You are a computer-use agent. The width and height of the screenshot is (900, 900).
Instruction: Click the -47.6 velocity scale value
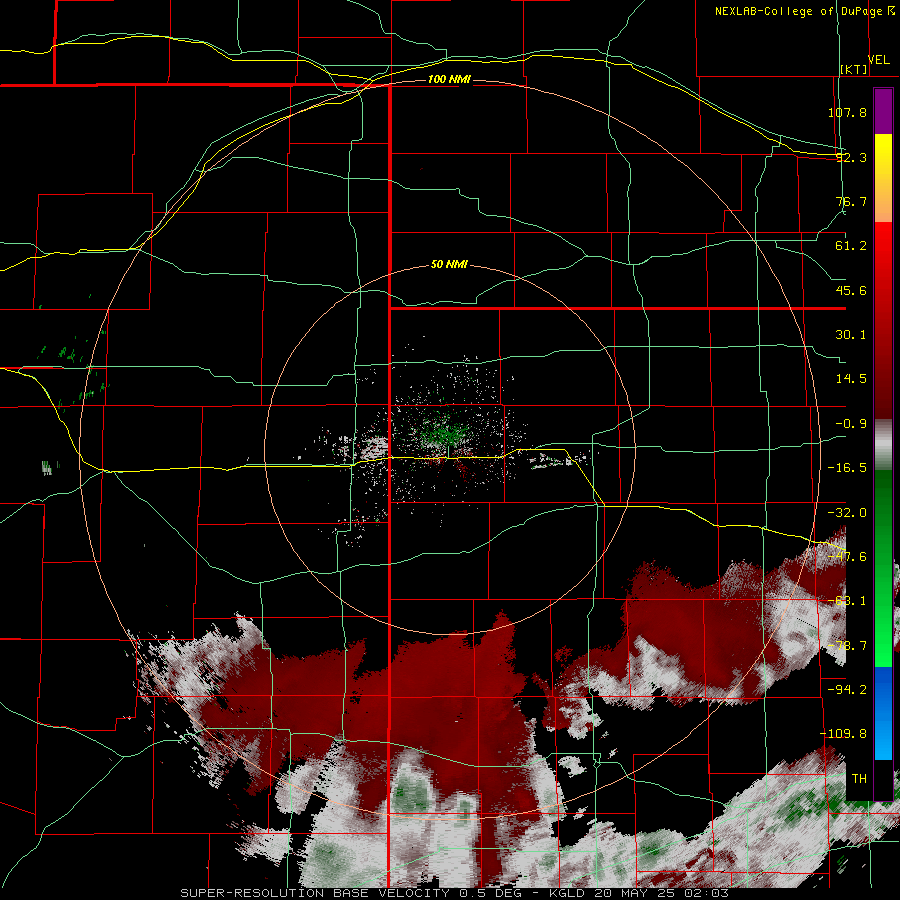pyautogui.click(x=847, y=557)
